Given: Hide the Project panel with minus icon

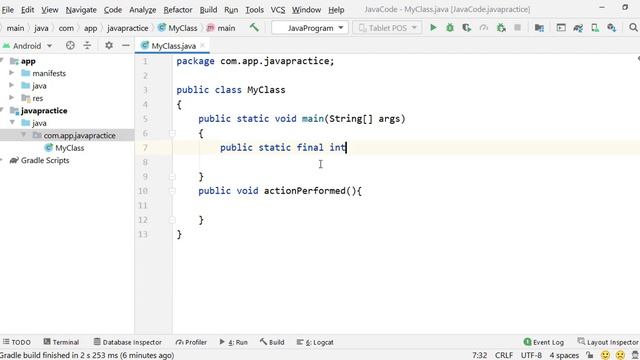Looking at the screenshot, I should coord(126,45).
